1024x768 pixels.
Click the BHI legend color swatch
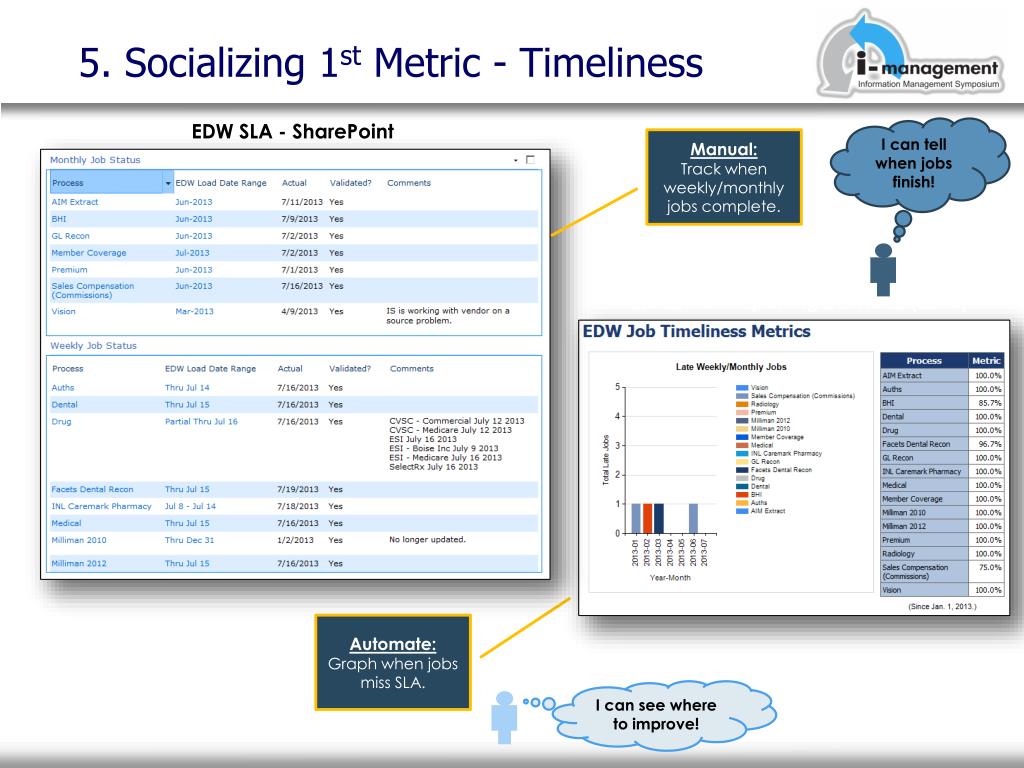click(x=742, y=495)
